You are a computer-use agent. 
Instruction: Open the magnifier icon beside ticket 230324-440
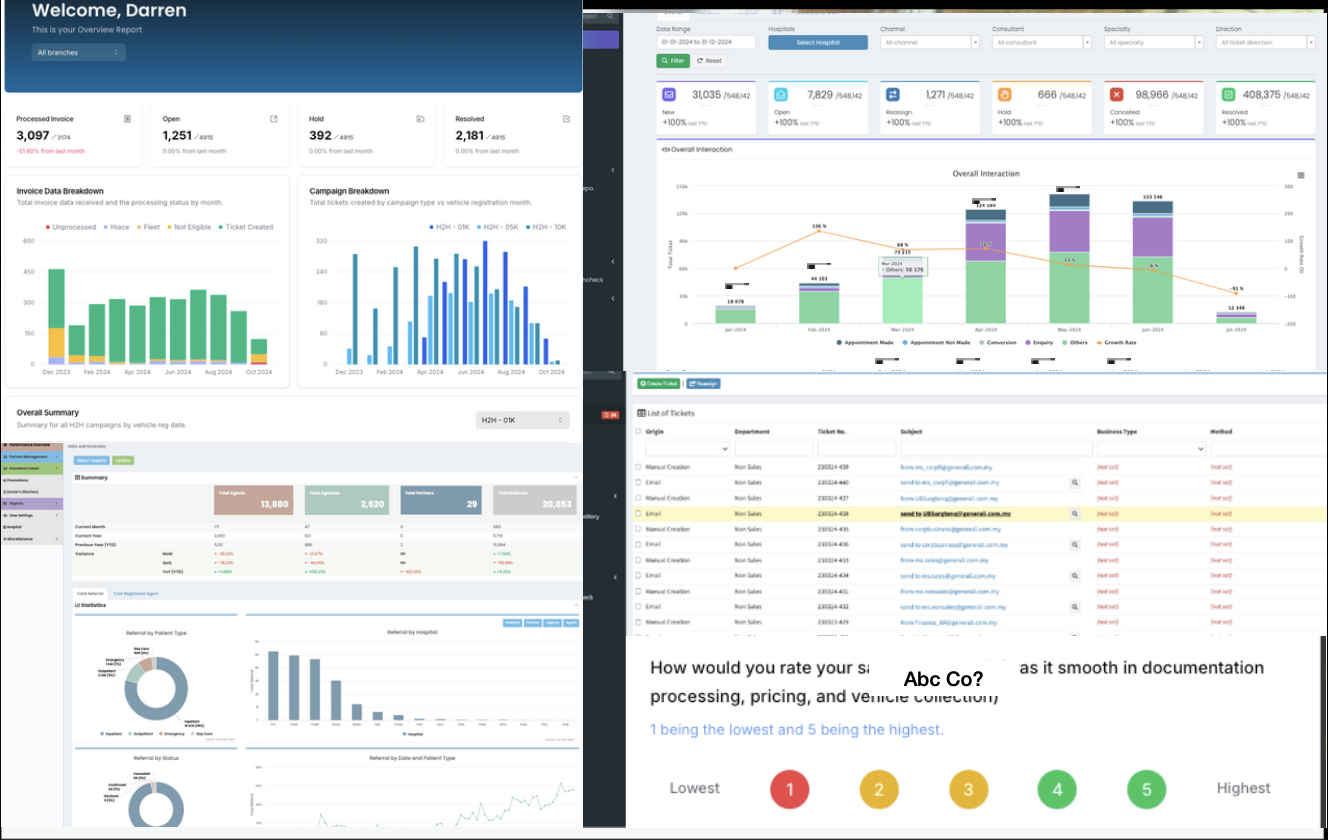coord(1073,483)
